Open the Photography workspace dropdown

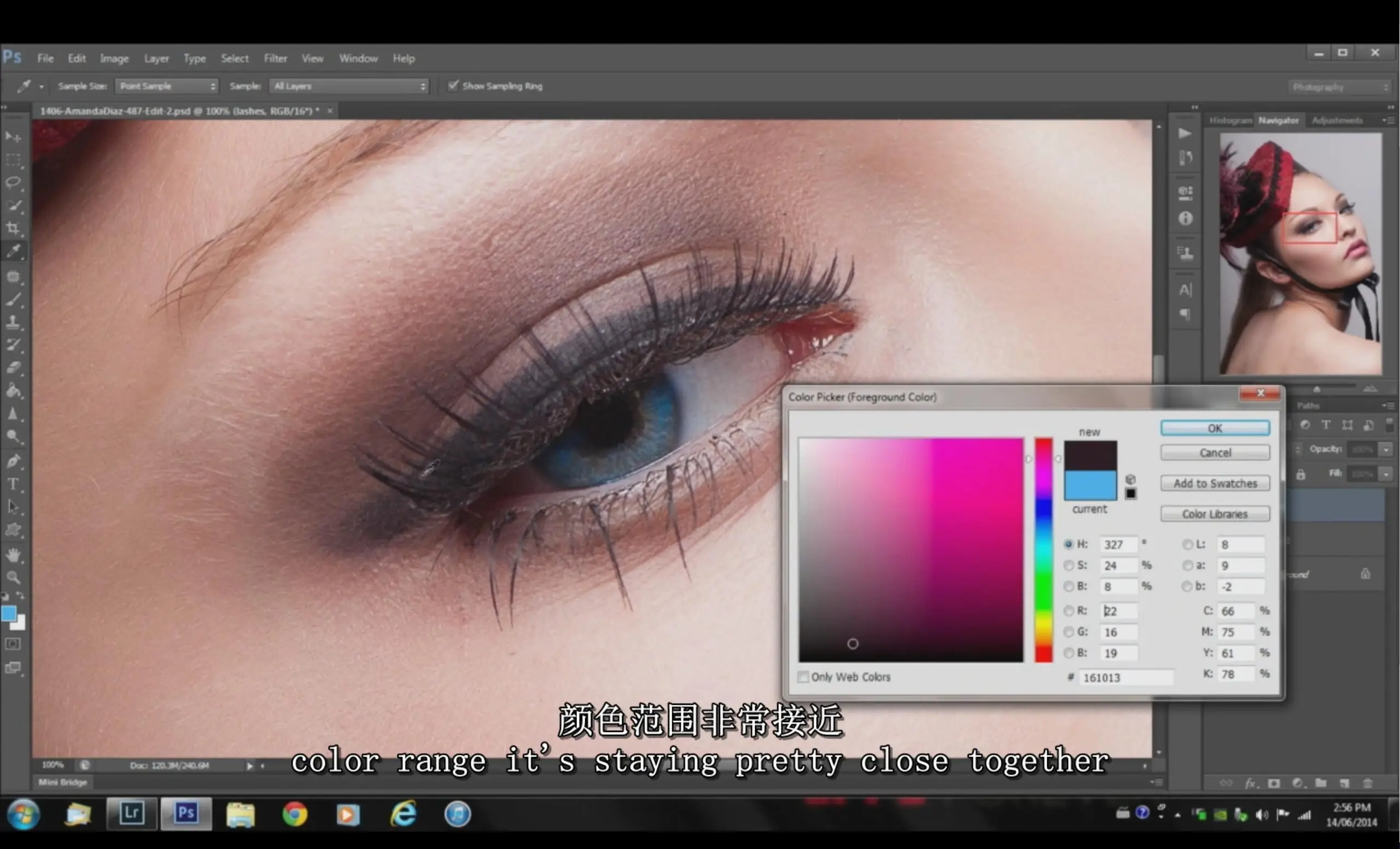pyautogui.click(x=1339, y=87)
